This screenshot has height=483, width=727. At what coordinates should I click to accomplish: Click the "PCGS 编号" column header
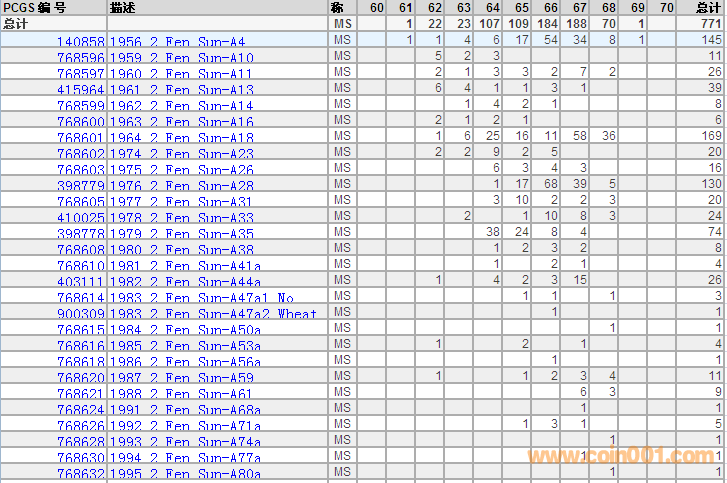click(x=35, y=8)
